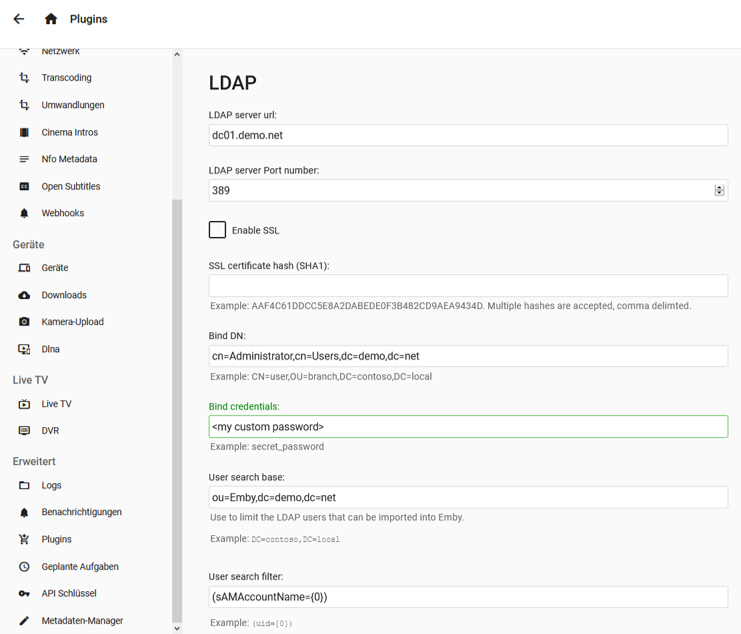
Task: Open the Transcoding icon in sidebar
Action: (x=24, y=78)
